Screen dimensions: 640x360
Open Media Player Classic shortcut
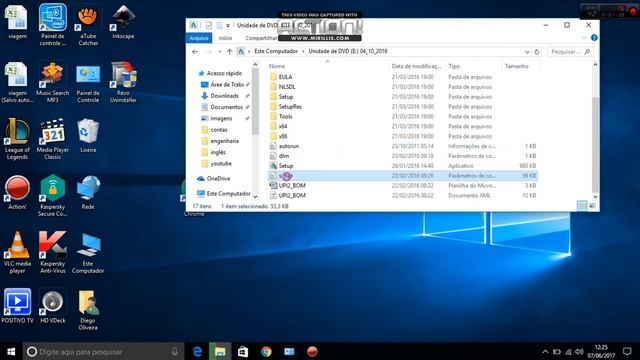tap(53, 139)
